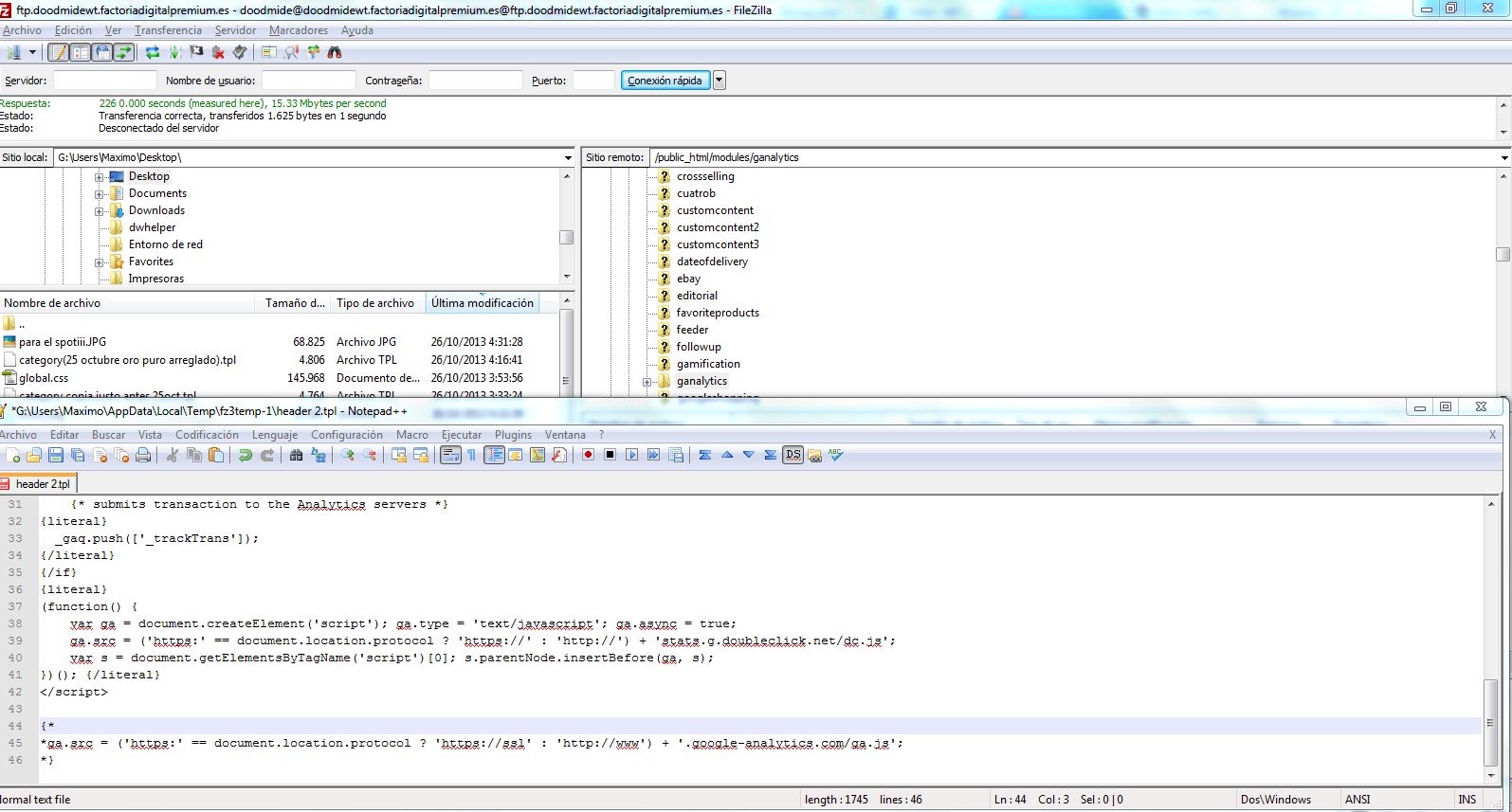Image resolution: width=1512 pixels, height=812 pixels.
Task: Click the FileZilla refresh file lists icon
Action: click(x=153, y=53)
